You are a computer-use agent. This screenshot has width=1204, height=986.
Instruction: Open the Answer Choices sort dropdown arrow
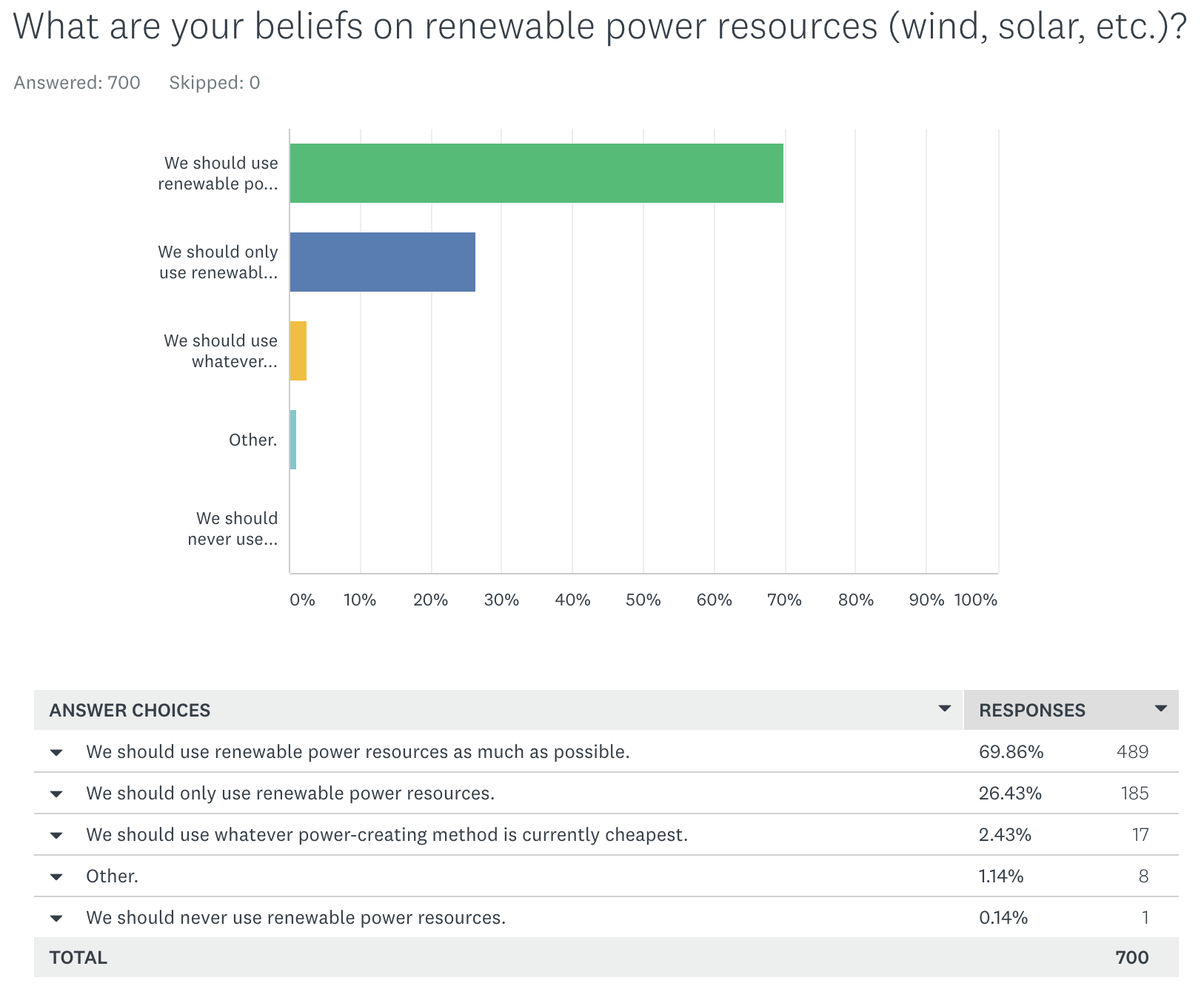tap(944, 709)
